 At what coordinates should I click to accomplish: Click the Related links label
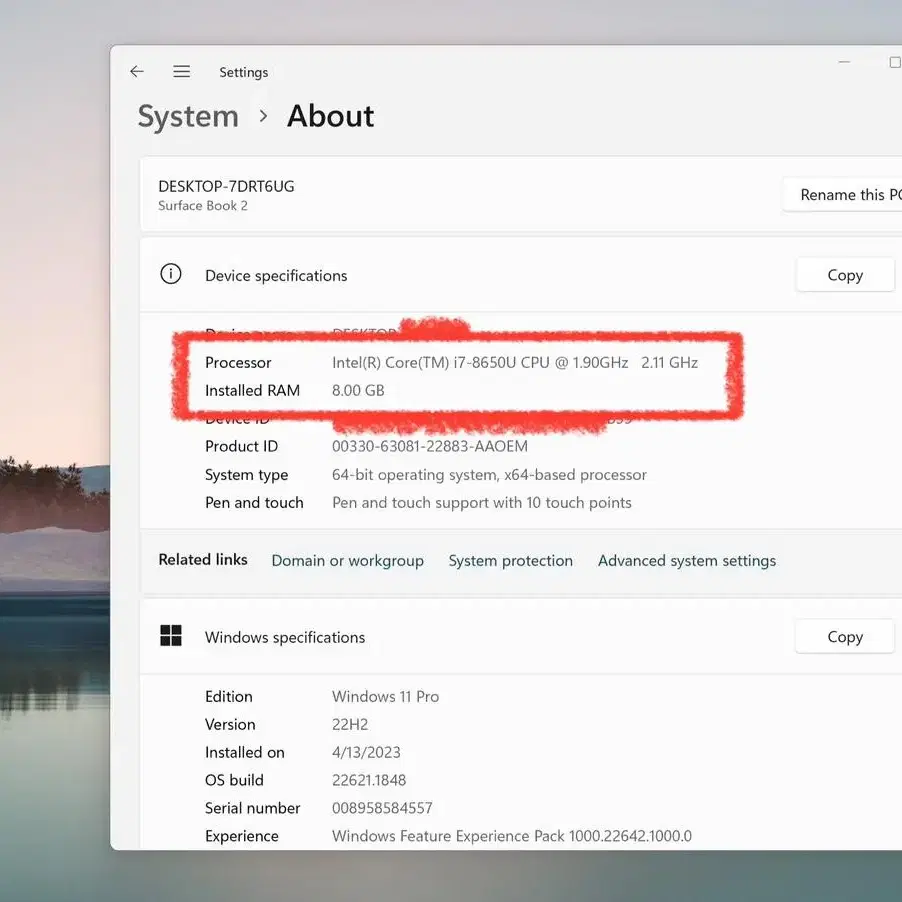[203, 560]
